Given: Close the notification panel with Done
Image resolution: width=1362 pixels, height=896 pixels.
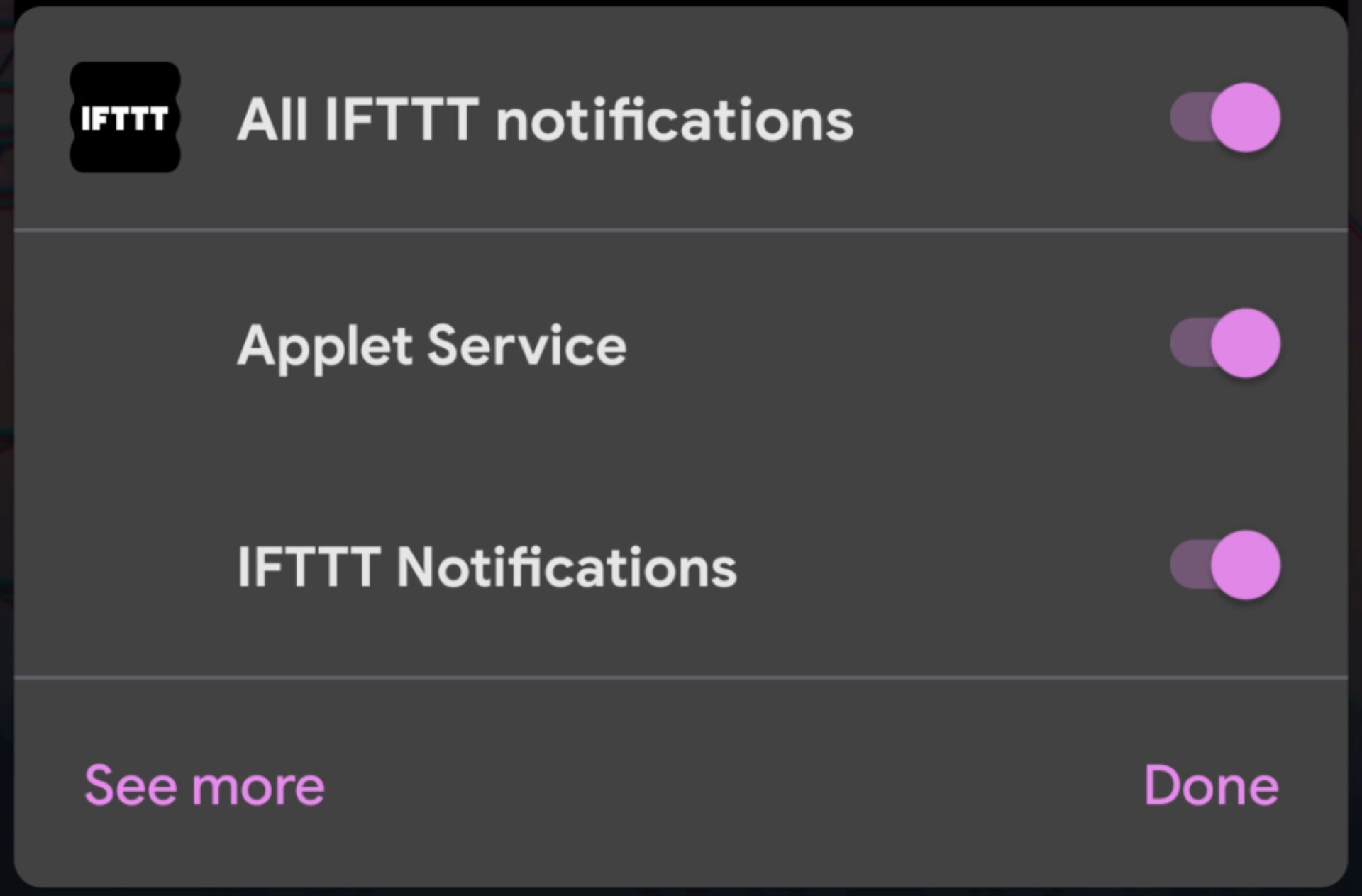Looking at the screenshot, I should [1211, 785].
